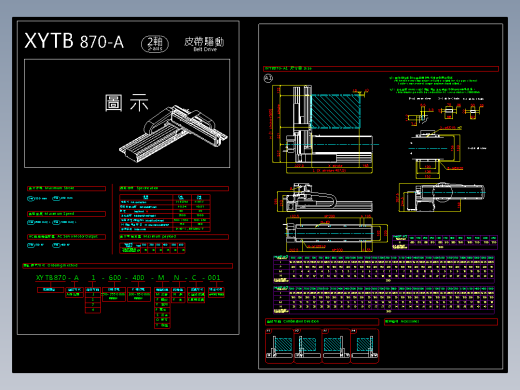Select the order code header bar
Screen dimensions: 520x390
(x=128, y=266)
